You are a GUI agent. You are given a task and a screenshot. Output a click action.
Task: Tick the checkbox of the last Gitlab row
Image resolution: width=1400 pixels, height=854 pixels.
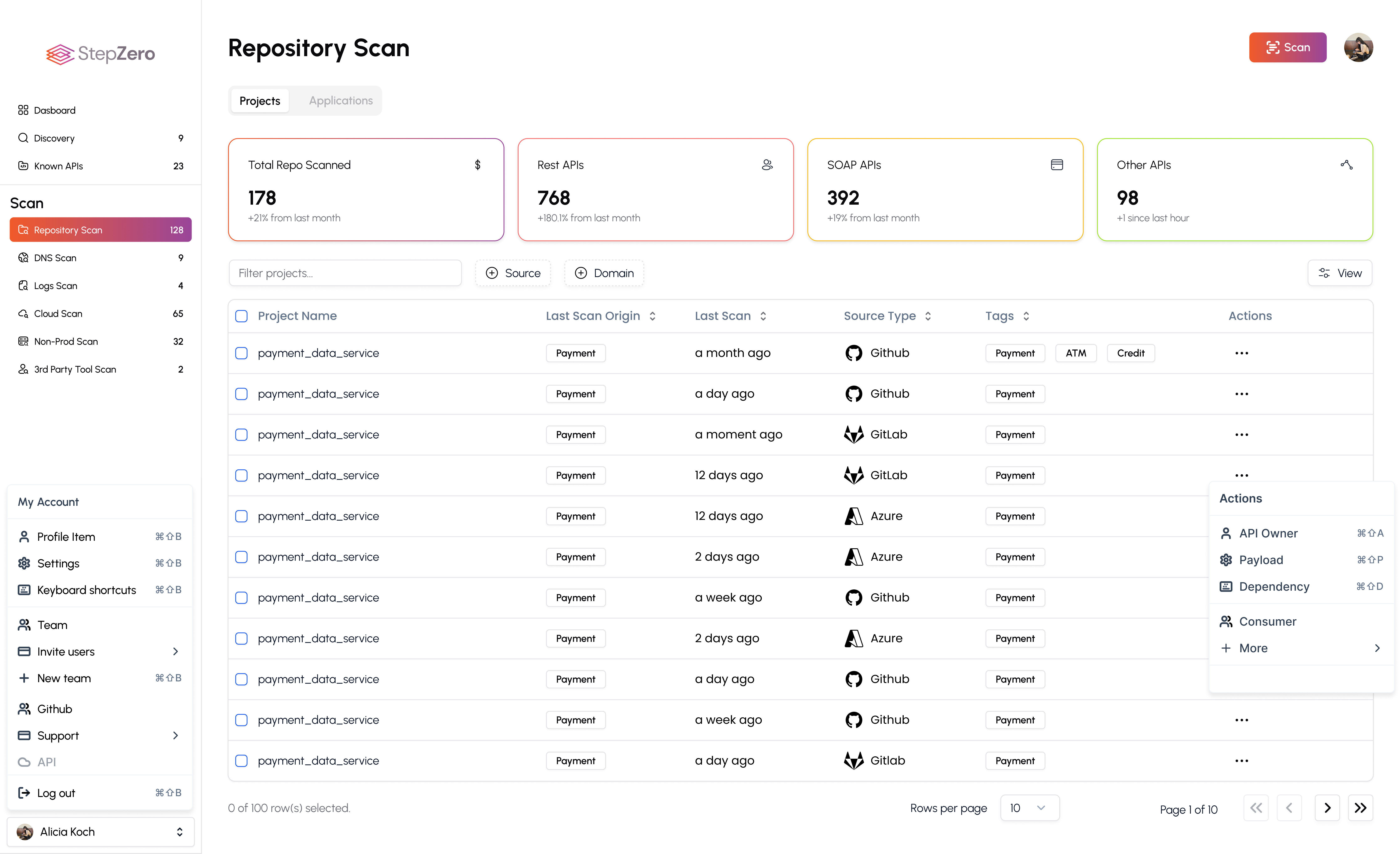[x=241, y=761]
